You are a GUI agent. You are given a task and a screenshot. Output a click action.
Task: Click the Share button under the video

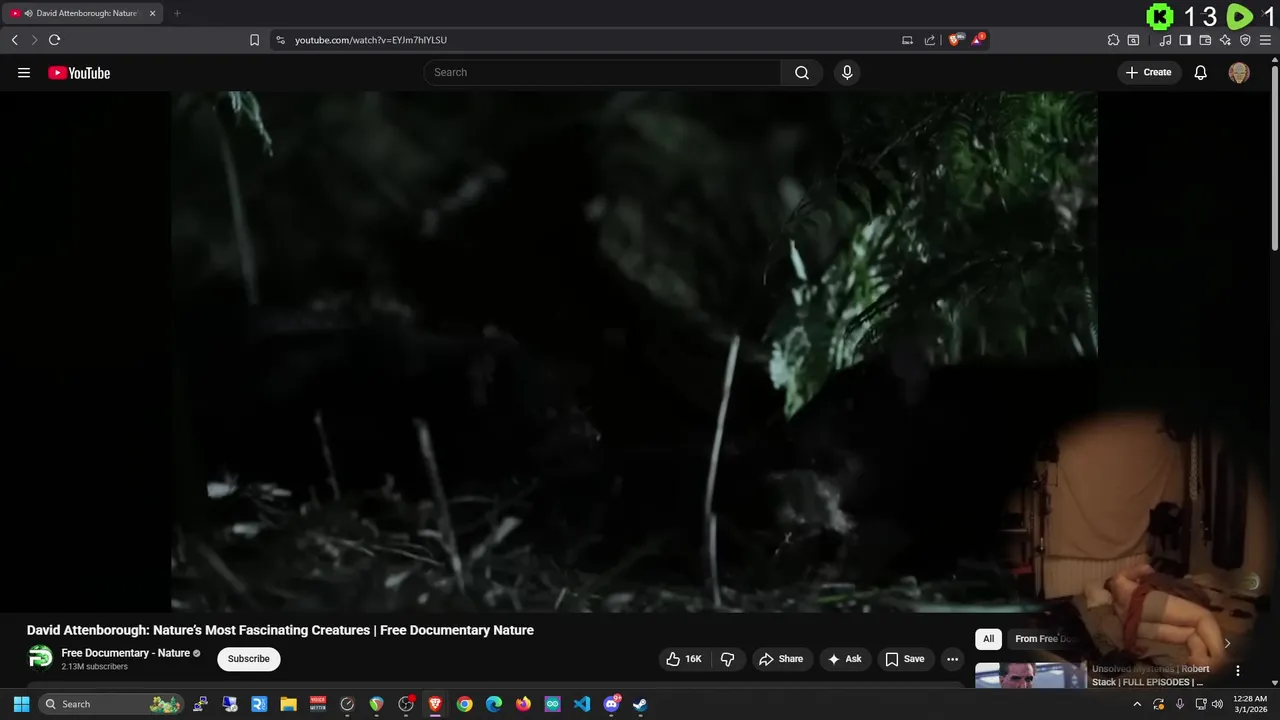click(x=781, y=659)
